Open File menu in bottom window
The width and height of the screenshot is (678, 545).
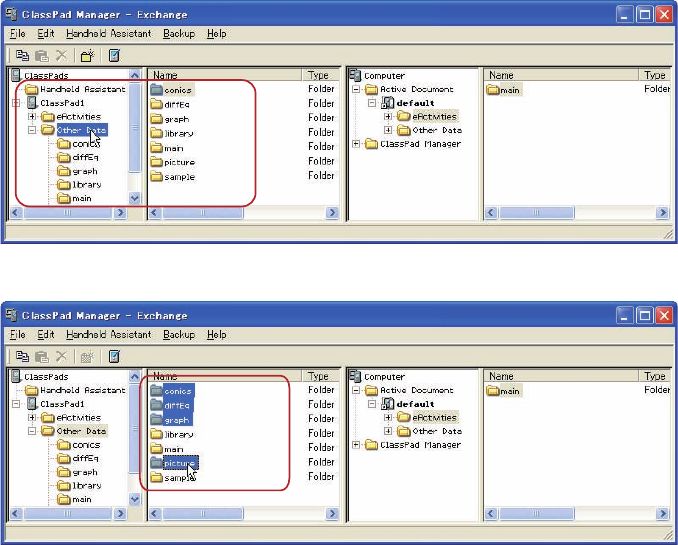(17, 335)
